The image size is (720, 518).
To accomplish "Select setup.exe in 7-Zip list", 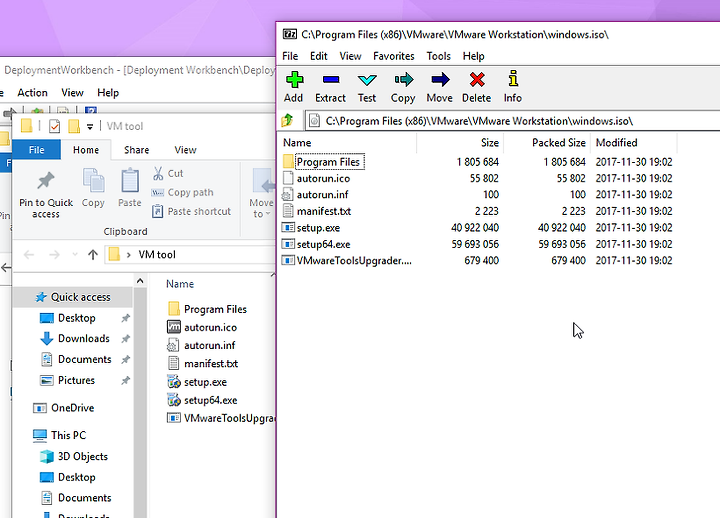I will 318,228.
